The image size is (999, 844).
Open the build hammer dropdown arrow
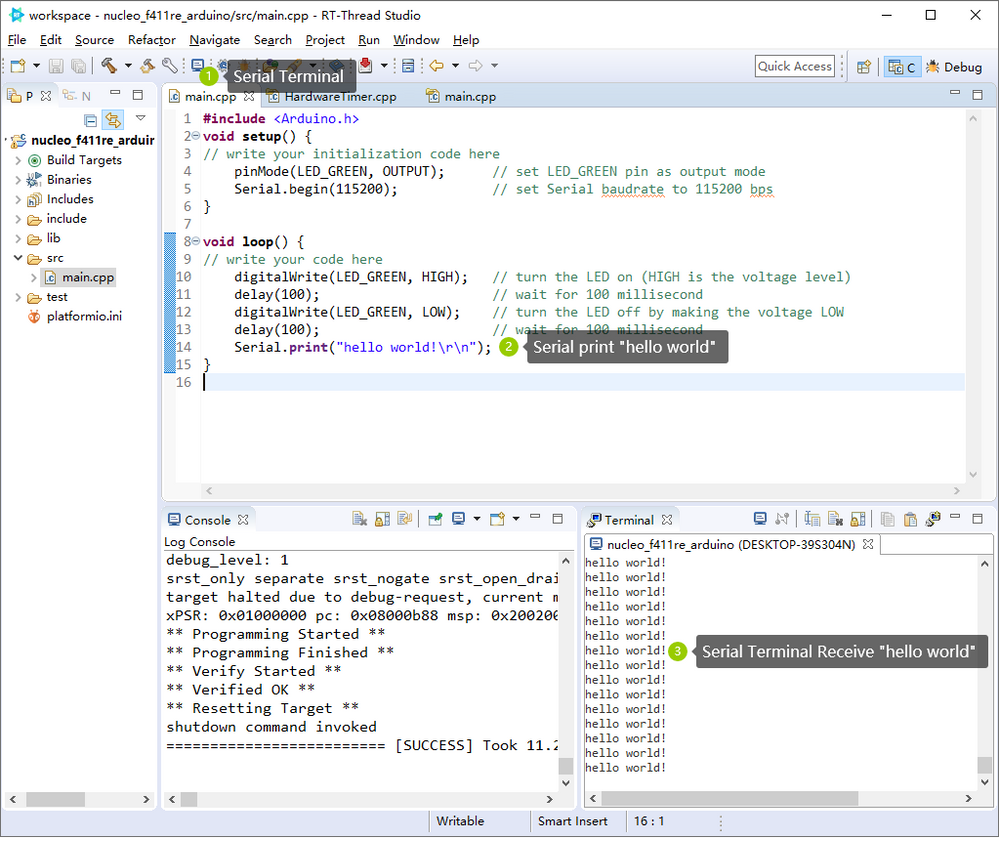coord(128,66)
